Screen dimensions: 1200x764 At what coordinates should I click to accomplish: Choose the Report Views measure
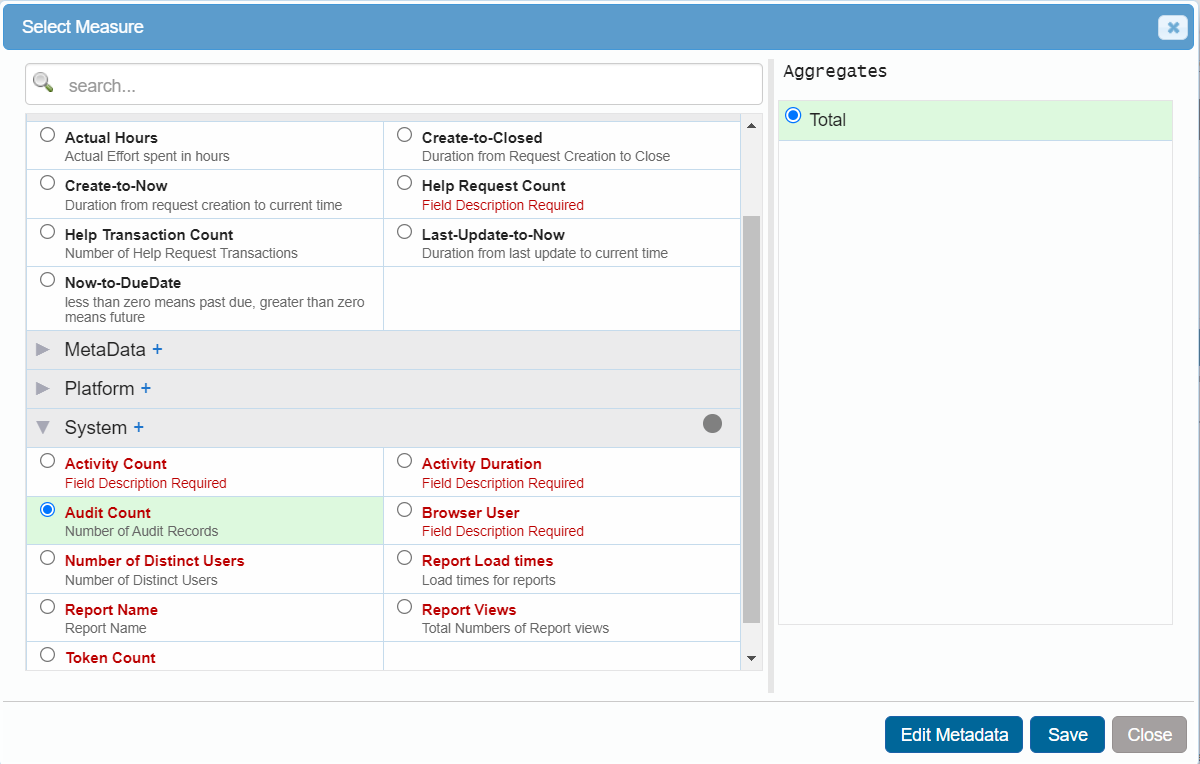[x=404, y=607]
